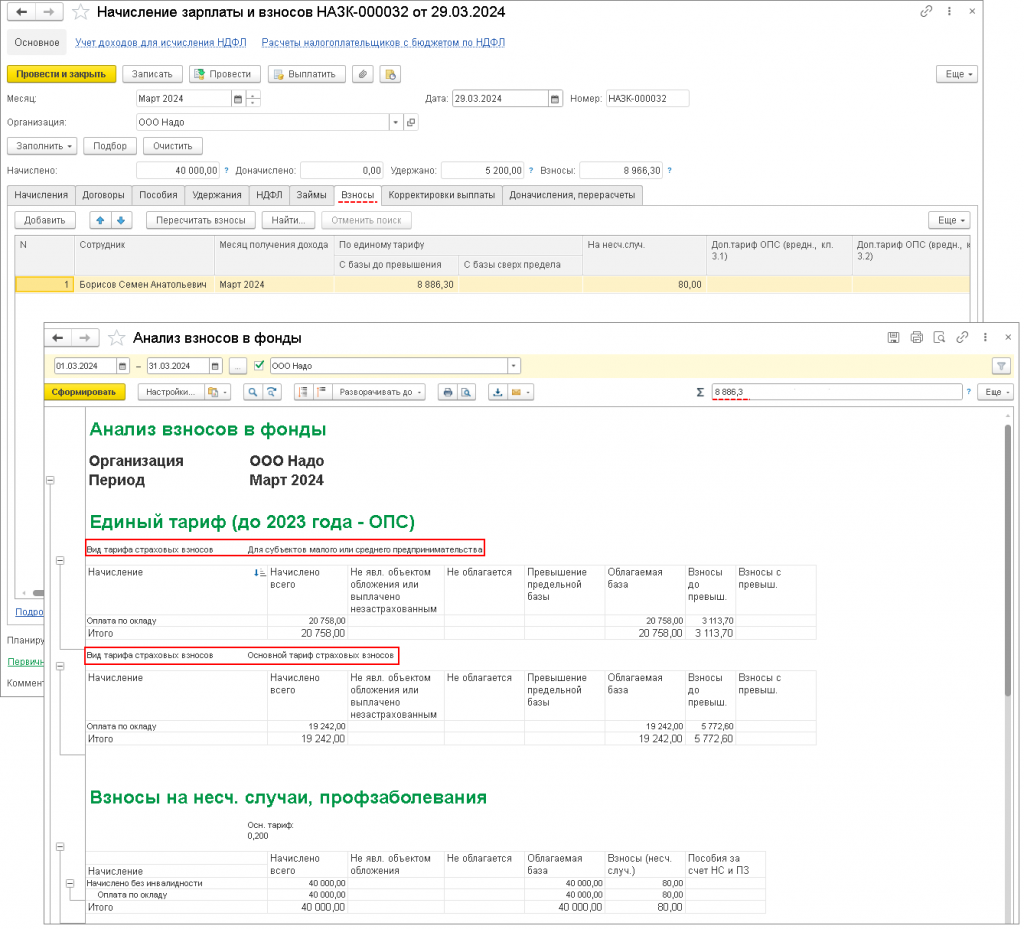Open the Учет доходов для исчисления НДФЛ link
Image resolution: width=1024 pixels, height=929 pixels.
[x=161, y=42]
